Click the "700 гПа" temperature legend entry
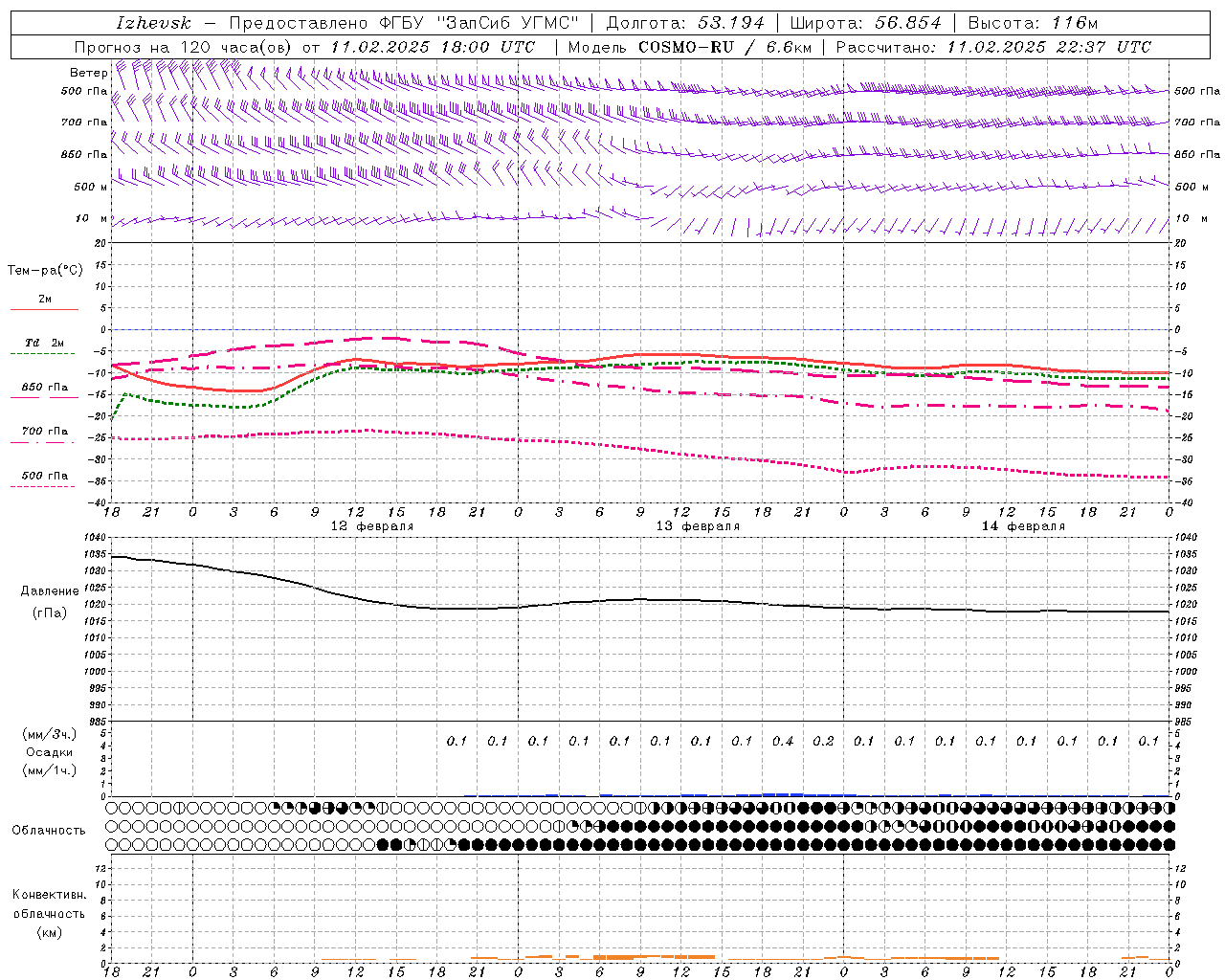The height and width of the screenshot is (980, 1225). click(44, 431)
